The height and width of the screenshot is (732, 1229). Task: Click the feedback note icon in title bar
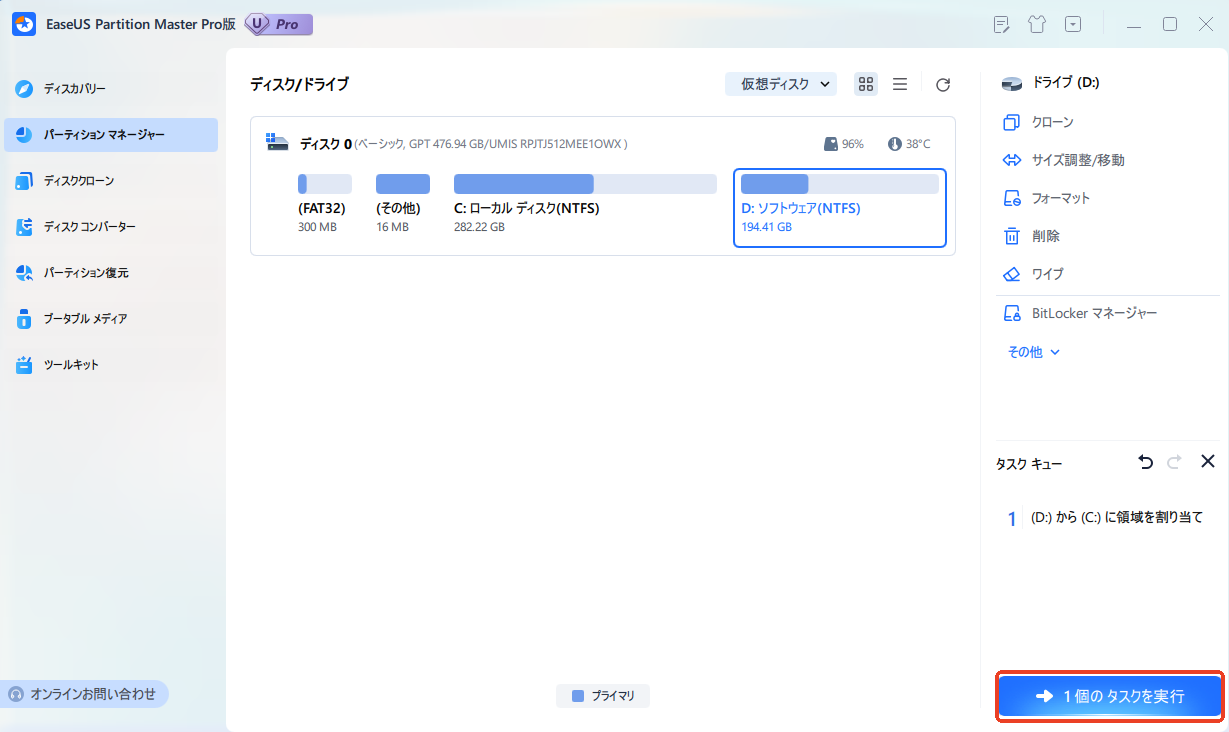click(x=1000, y=23)
